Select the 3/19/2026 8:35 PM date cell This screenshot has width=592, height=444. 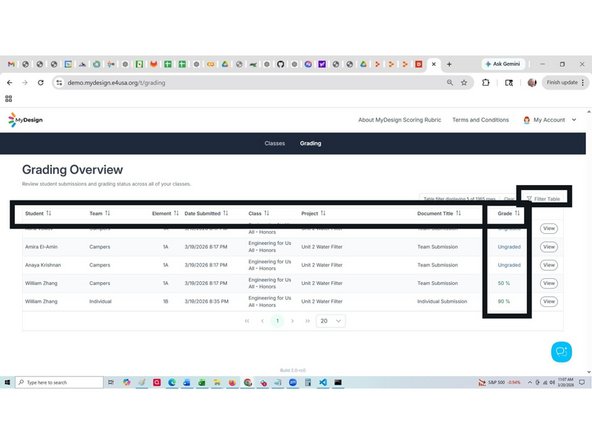tap(207, 301)
